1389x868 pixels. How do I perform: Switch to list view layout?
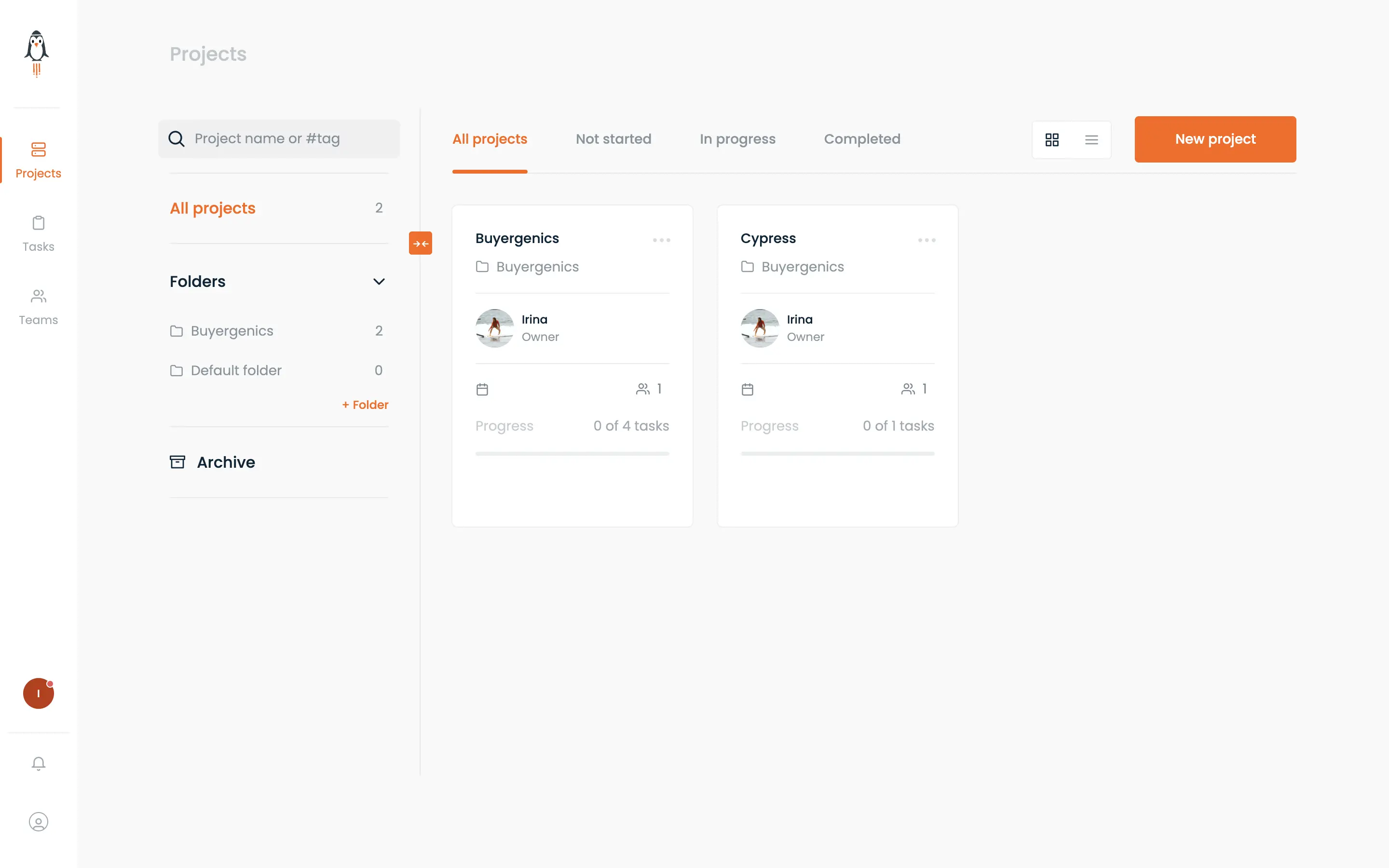1091,139
